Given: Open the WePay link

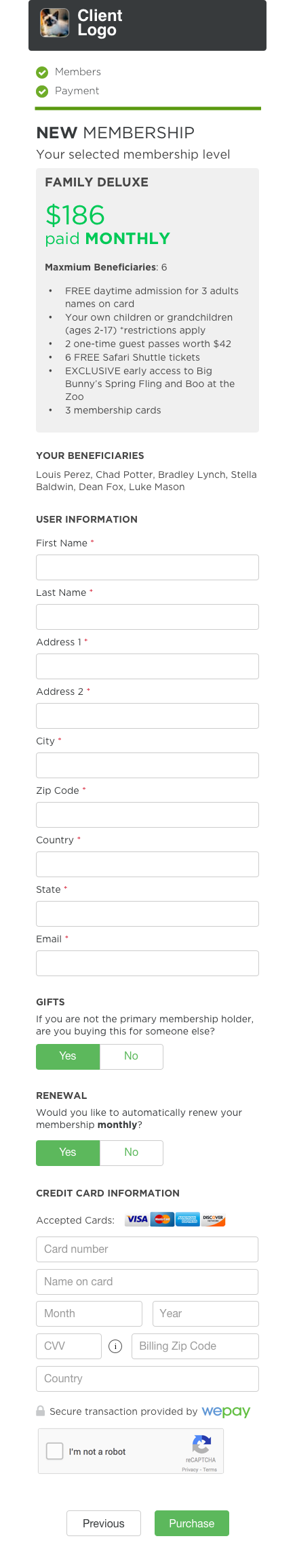Looking at the screenshot, I should point(226,1412).
